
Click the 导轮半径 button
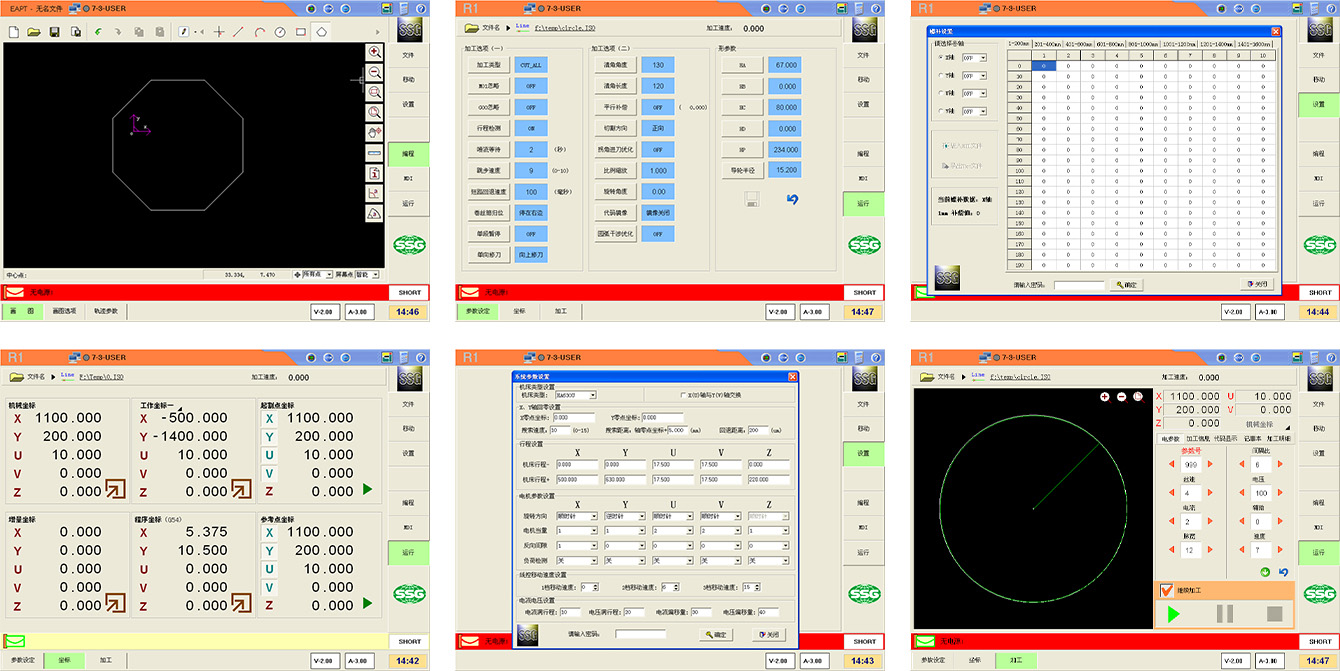pyautogui.click(x=741, y=170)
